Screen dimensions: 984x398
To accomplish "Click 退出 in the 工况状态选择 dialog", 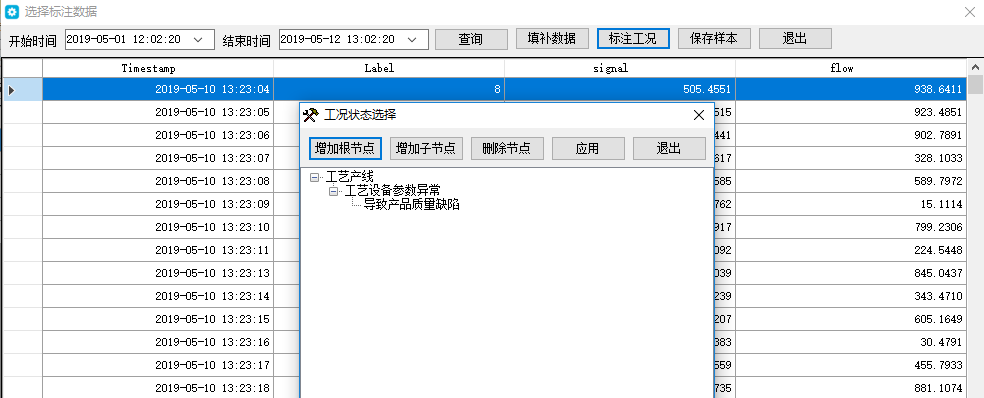I will pyautogui.click(x=669, y=149).
